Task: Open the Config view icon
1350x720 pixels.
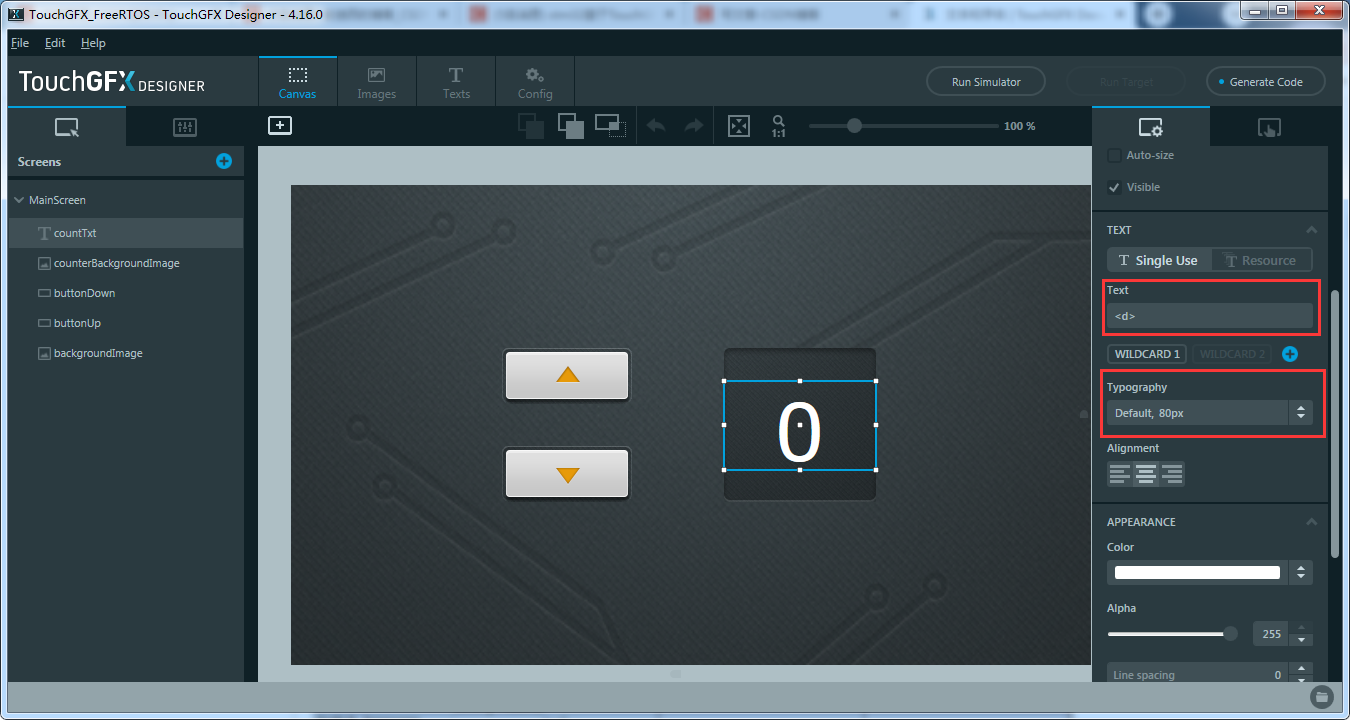Action: (x=534, y=80)
